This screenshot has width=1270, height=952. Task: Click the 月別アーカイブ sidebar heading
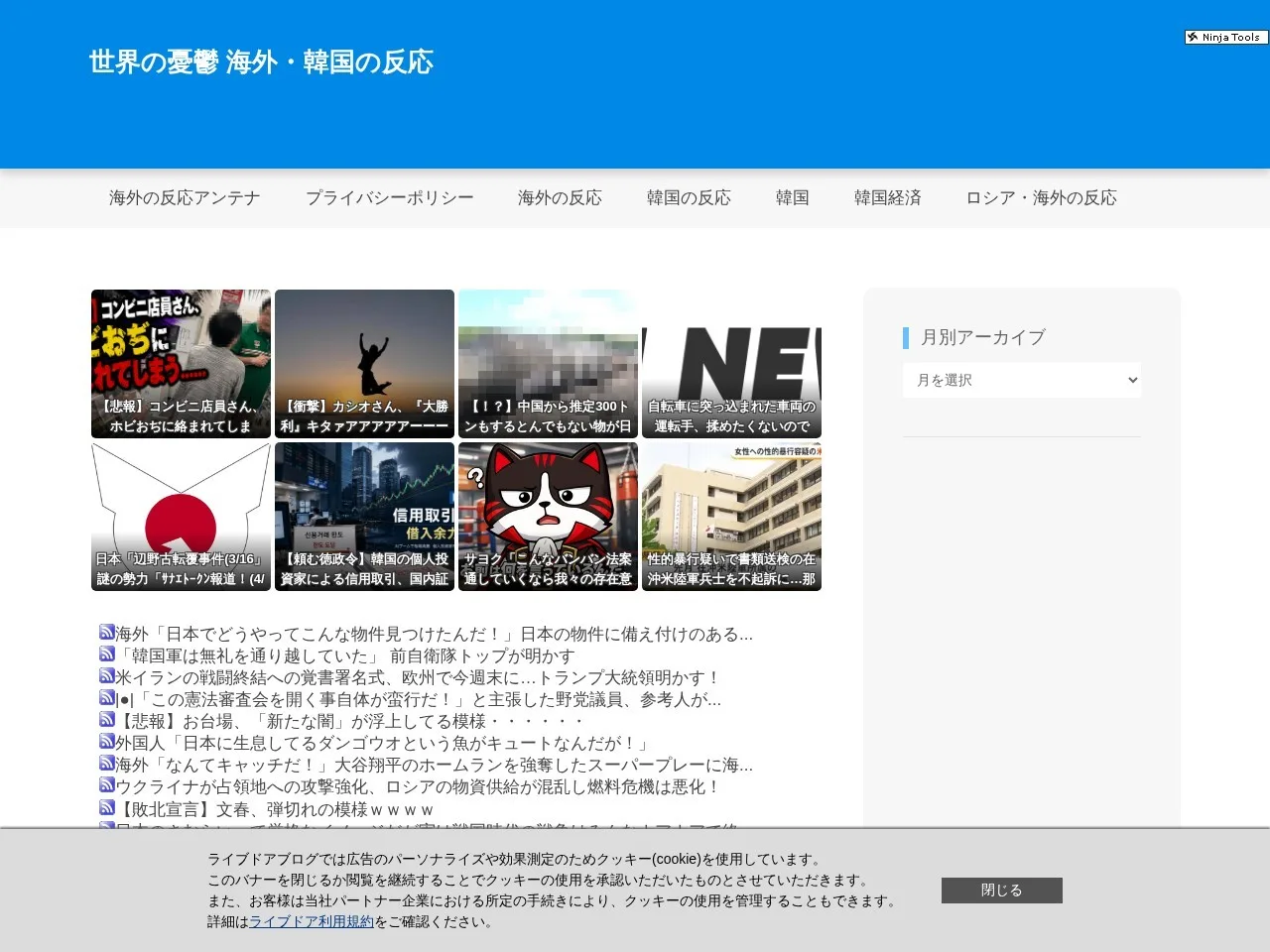point(982,337)
